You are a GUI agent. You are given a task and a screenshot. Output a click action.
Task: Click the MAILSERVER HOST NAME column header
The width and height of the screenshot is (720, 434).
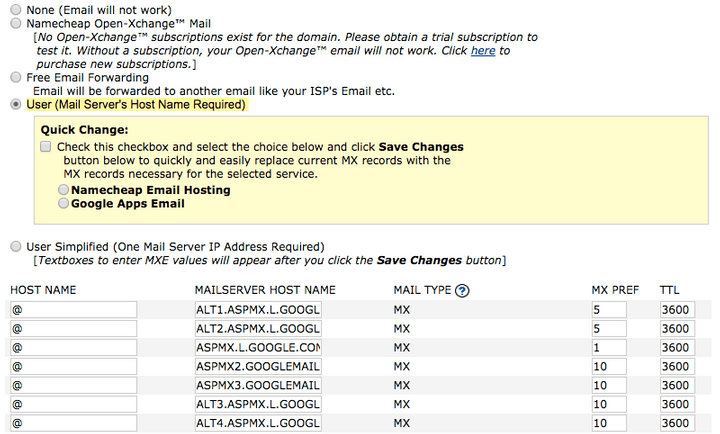tap(265, 290)
